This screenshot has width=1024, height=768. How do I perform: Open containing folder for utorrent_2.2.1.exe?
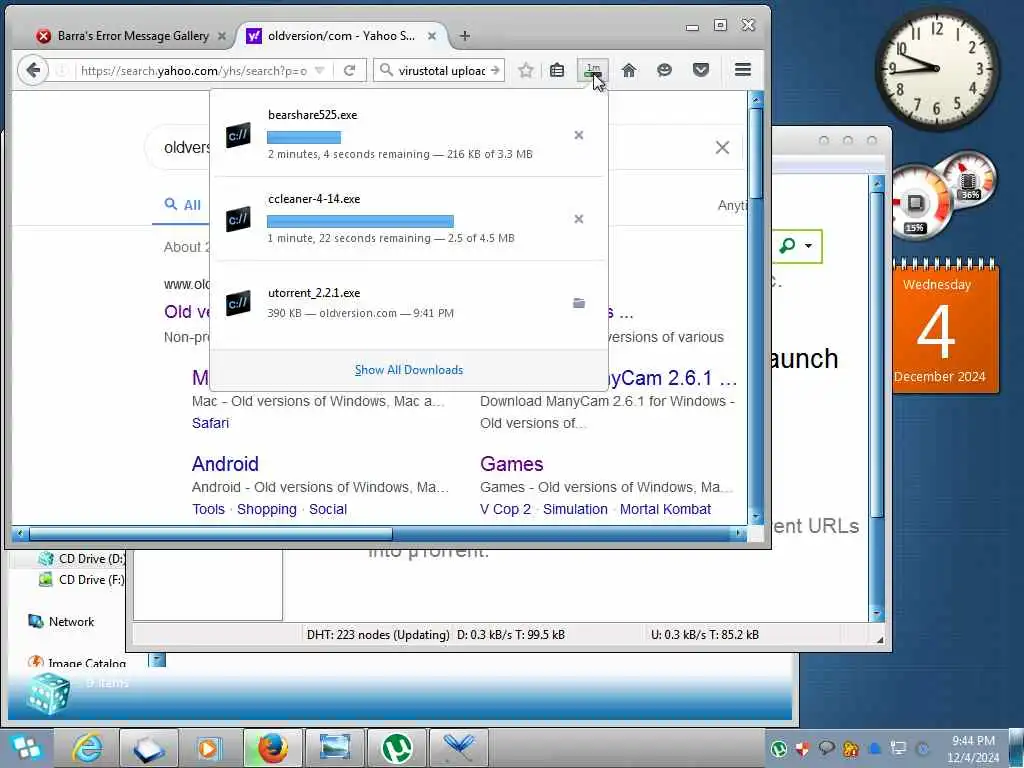[579, 303]
